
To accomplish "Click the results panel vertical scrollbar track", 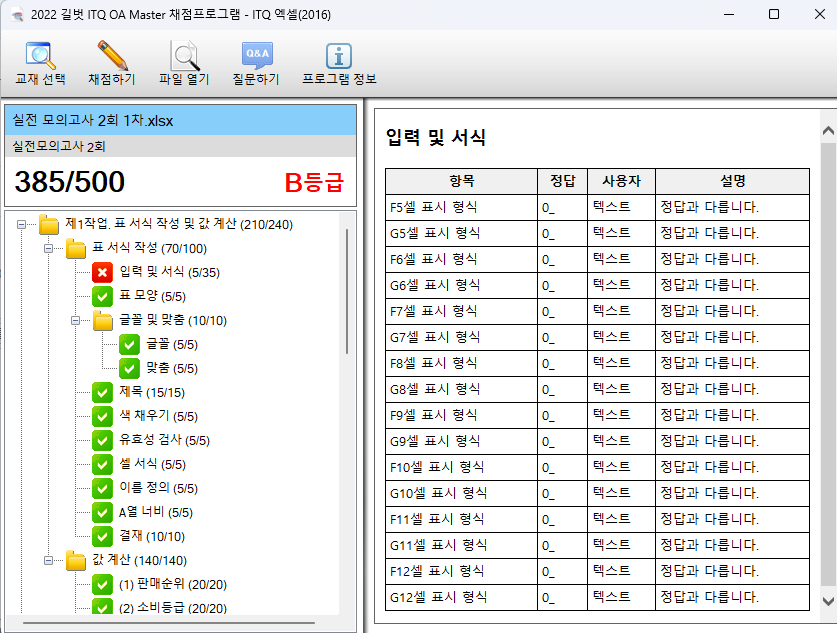I will click(x=828, y=366).
